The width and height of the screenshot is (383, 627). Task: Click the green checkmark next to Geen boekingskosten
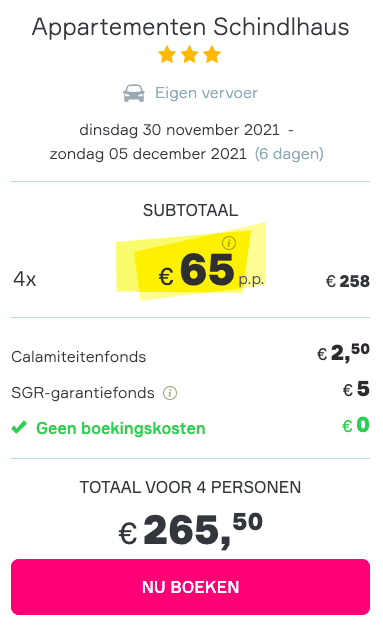19,427
